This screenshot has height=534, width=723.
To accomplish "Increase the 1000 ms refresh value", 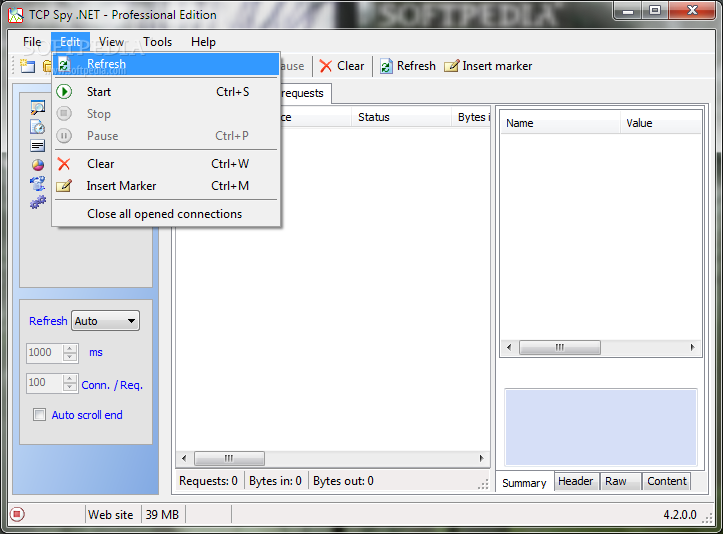I will coord(70,349).
